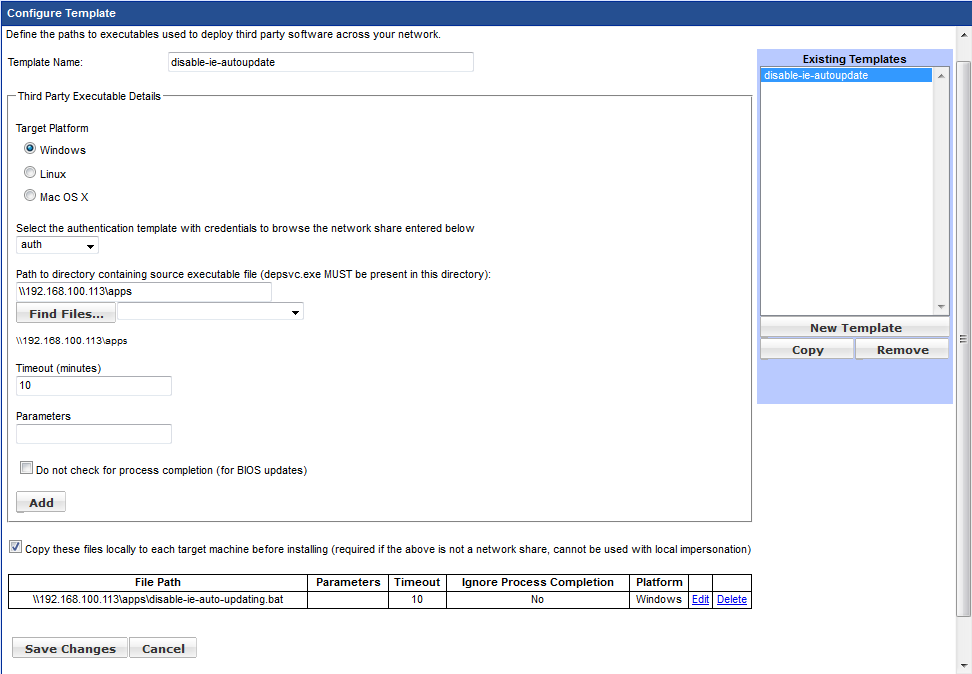Image resolution: width=972 pixels, height=674 pixels.
Task: Cancel the template configuration
Action: pos(163,648)
